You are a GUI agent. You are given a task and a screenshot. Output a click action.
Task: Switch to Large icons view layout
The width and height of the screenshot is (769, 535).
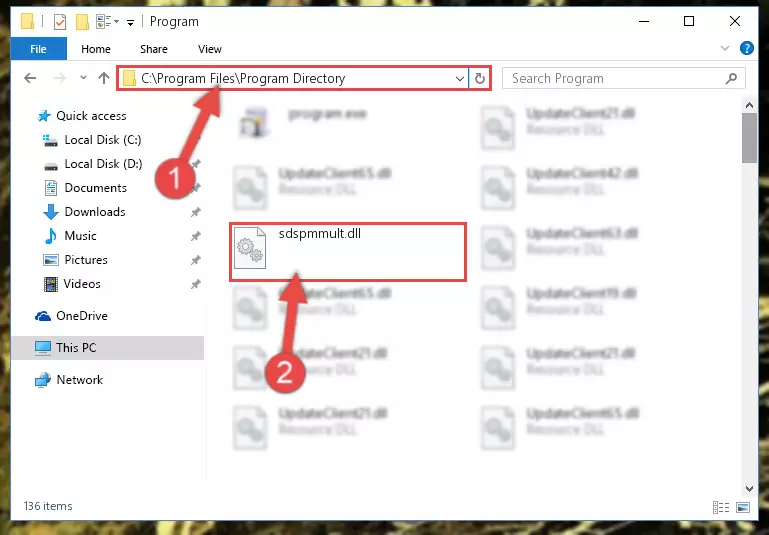click(743, 507)
